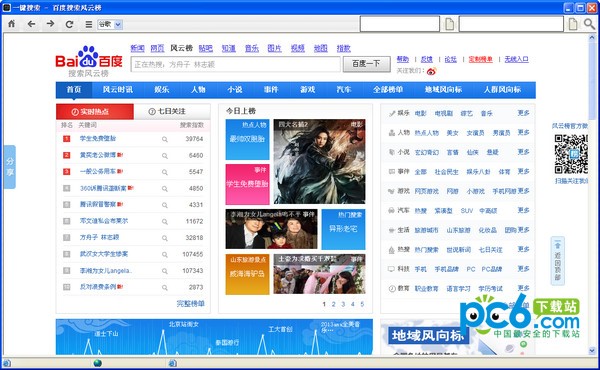
Task: Go to carousel page 5
Action: 362,304
